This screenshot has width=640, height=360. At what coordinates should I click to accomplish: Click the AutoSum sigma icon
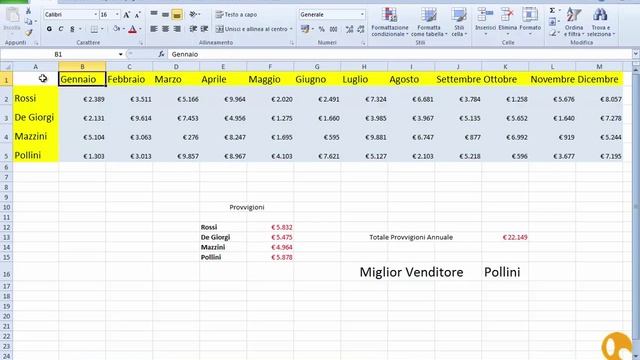[552, 11]
